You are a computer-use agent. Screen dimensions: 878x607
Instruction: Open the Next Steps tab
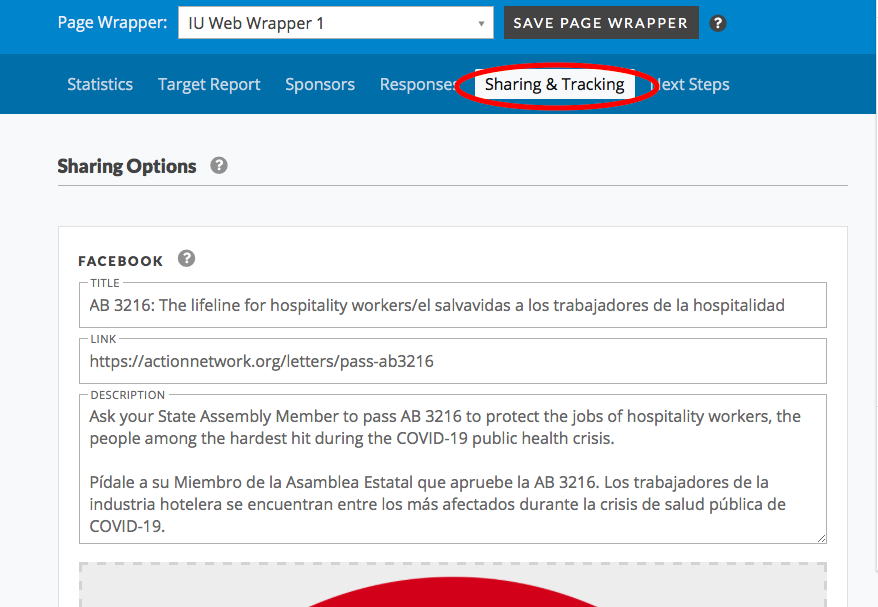point(692,85)
